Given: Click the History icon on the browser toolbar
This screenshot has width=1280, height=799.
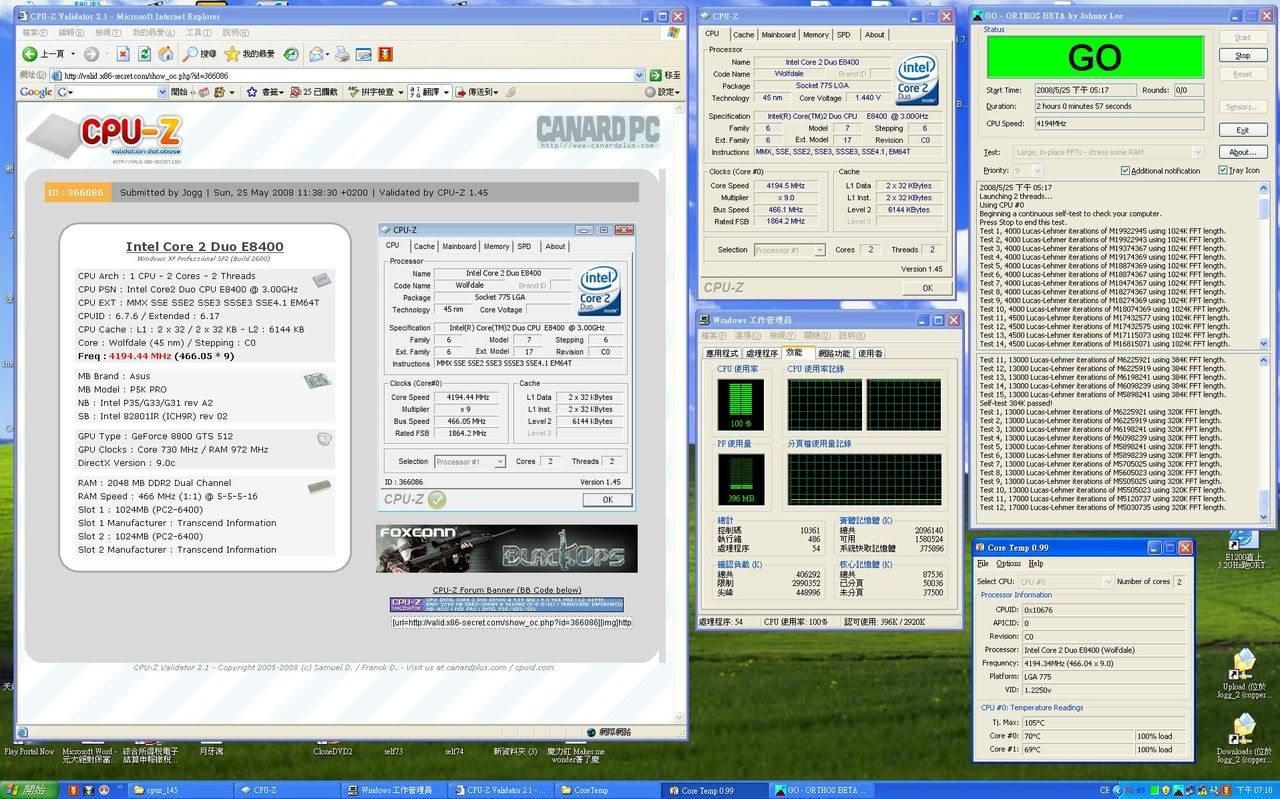Looking at the screenshot, I should click(x=293, y=55).
